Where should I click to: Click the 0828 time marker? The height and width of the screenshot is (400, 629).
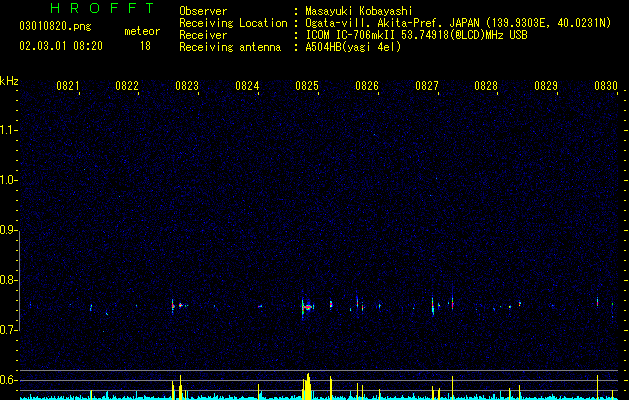pos(486,86)
